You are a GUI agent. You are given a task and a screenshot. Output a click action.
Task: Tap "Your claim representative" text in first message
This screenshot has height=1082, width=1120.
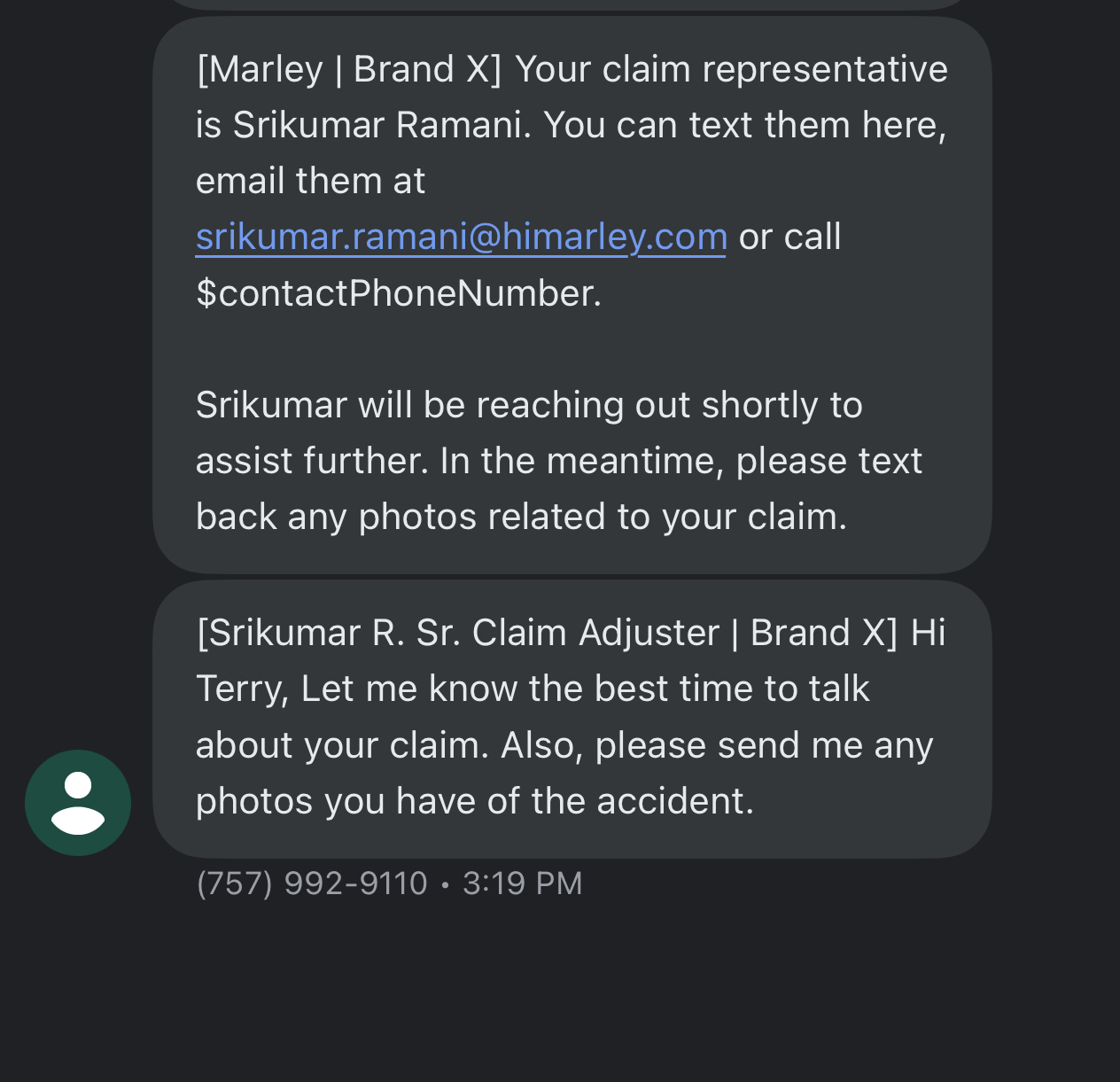[731, 69]
